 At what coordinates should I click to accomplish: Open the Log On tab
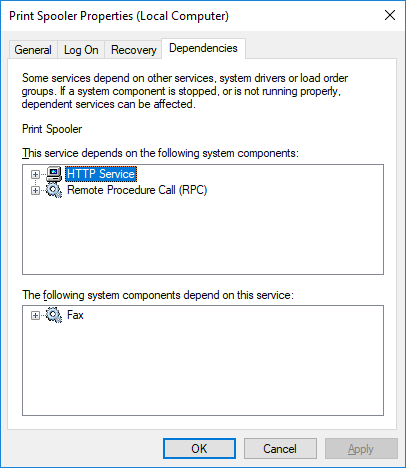pyautogui.click(x=81, y=50)
